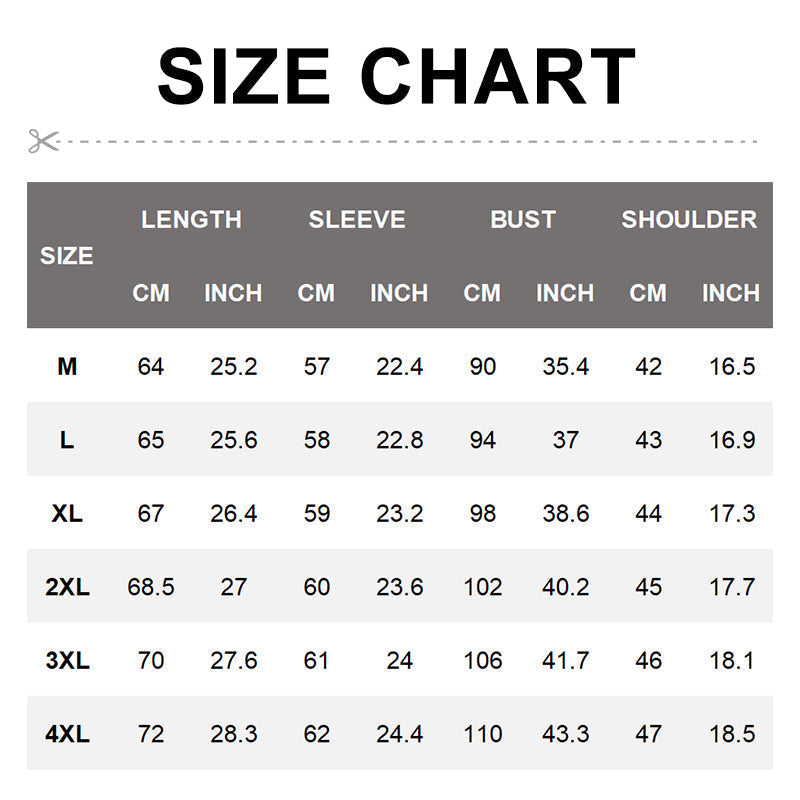Click the SIZE CHART title
Viewport: 800px width, 800px height.
click(x=397, y=77)
